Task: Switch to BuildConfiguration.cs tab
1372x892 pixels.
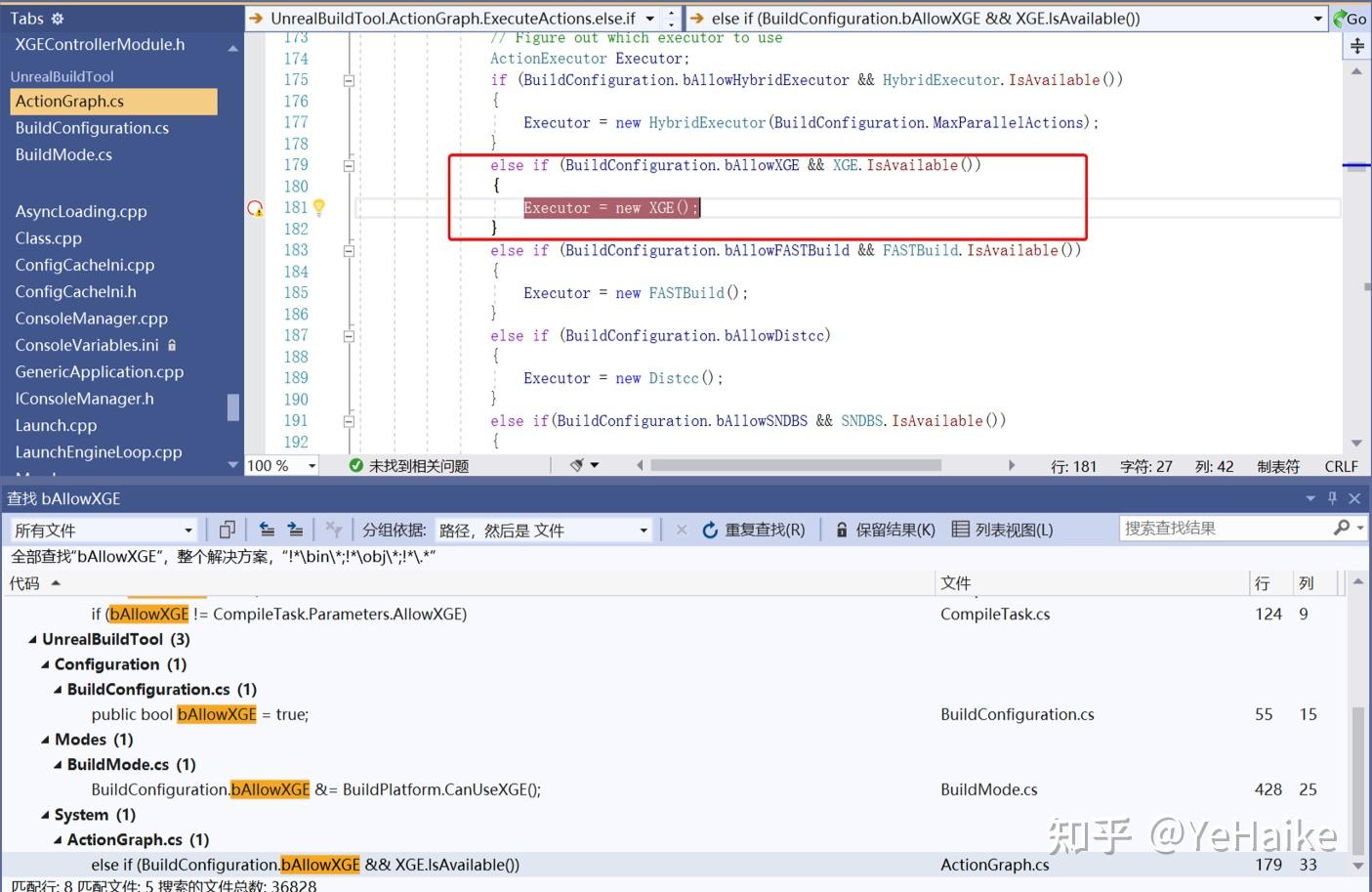Action: click(92, 128)
